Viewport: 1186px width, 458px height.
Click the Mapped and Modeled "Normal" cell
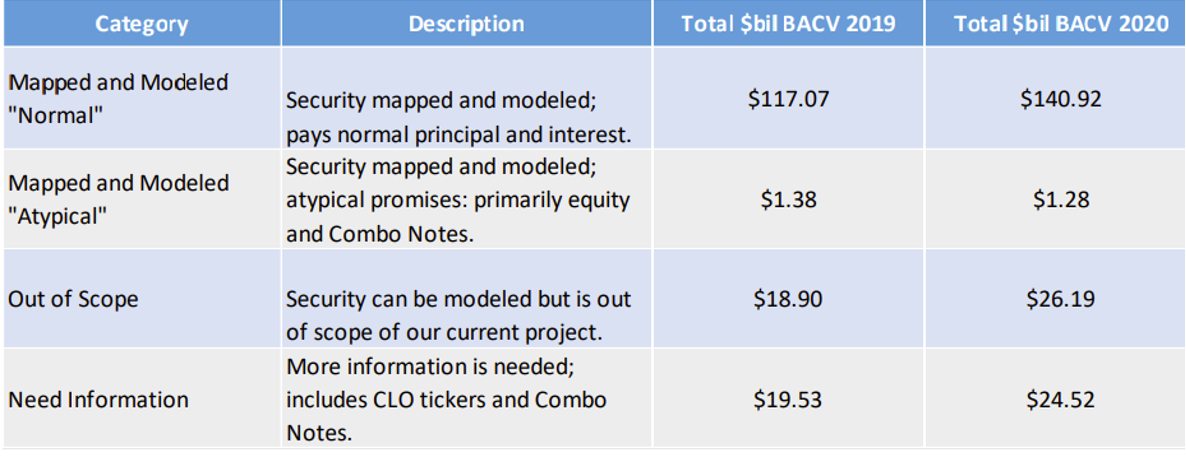(118, 98)
